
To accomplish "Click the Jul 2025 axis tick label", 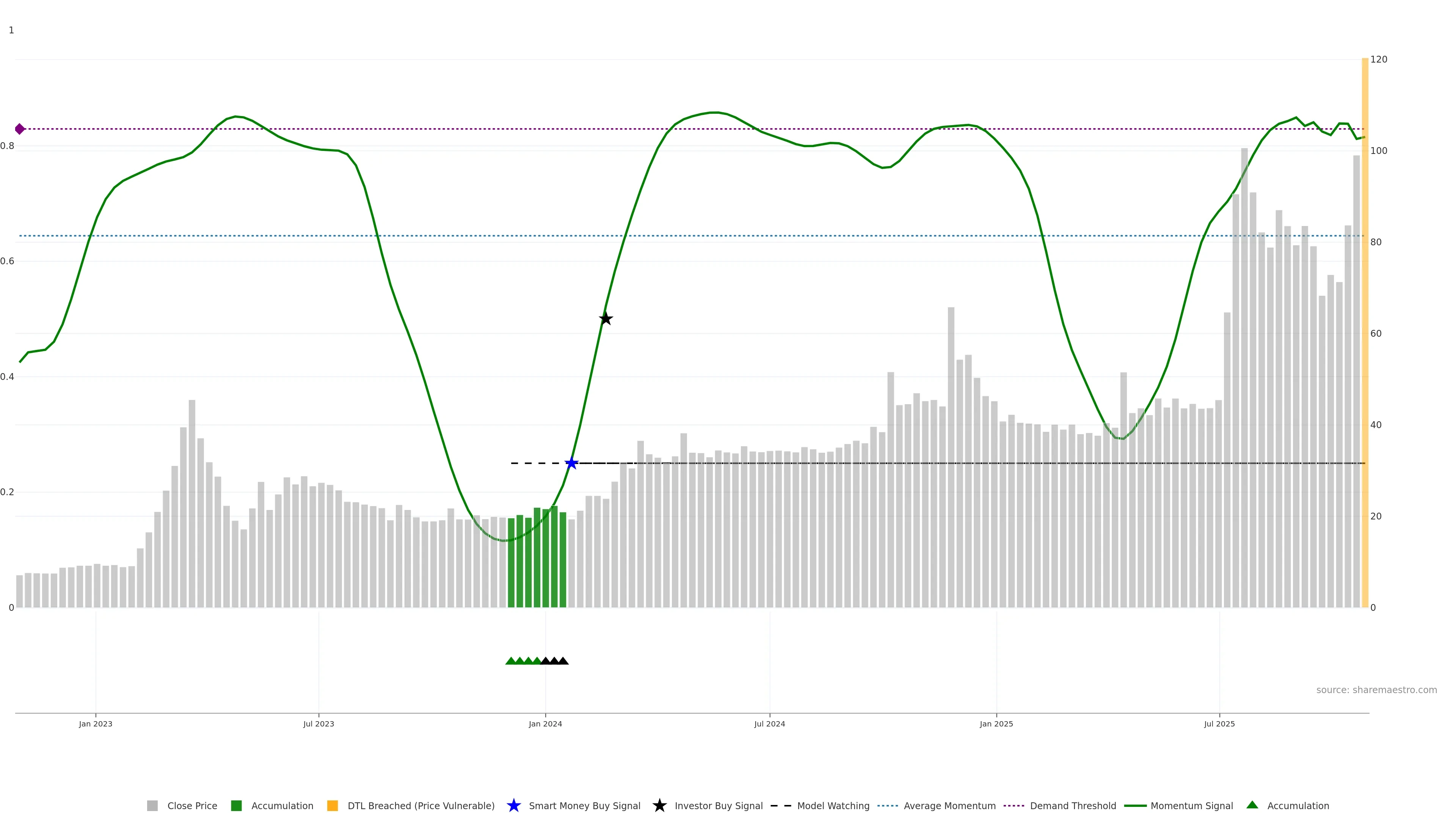I will pos(1219,723).
